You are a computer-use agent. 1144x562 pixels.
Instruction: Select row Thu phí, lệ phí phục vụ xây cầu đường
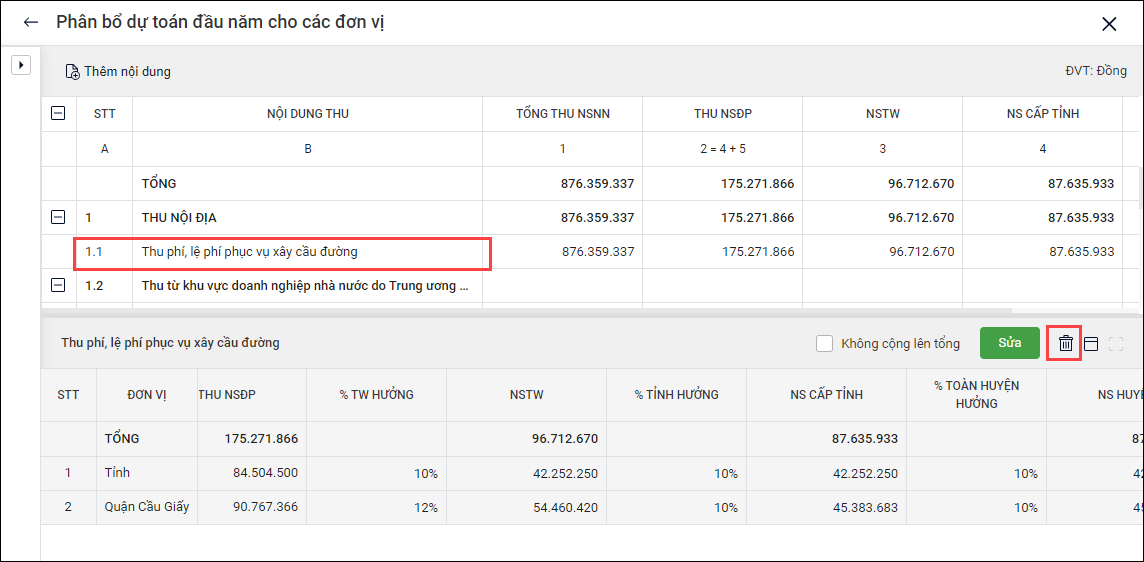250,252
